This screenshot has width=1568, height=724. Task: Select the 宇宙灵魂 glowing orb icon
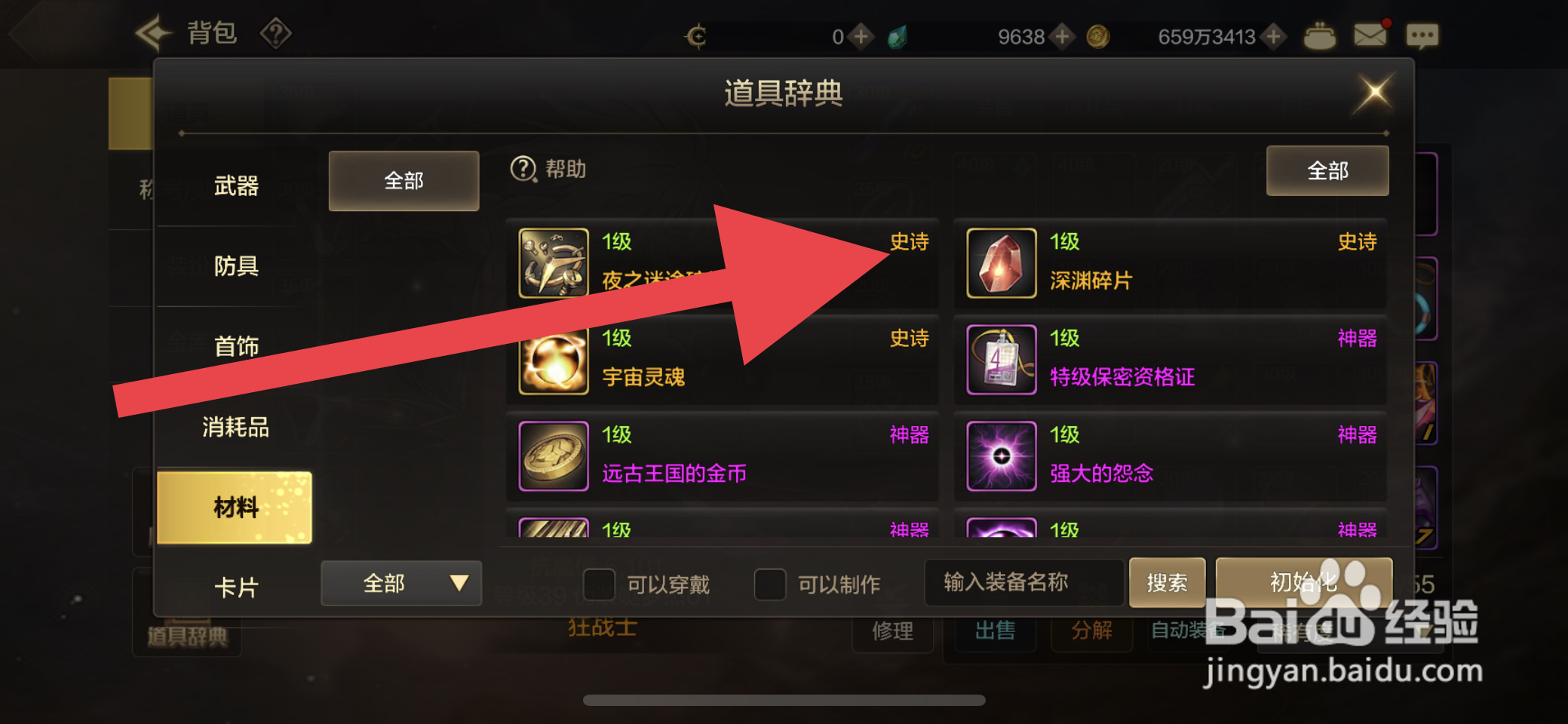(554, 360)
